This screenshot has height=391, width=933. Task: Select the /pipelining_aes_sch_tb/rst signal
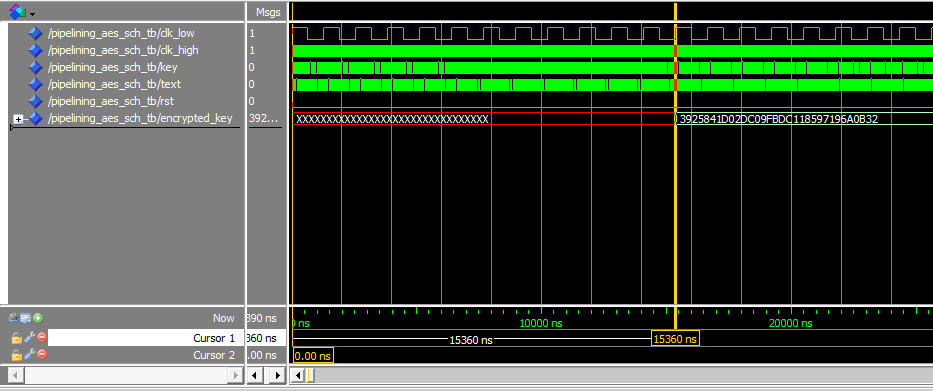coord(111,101)
